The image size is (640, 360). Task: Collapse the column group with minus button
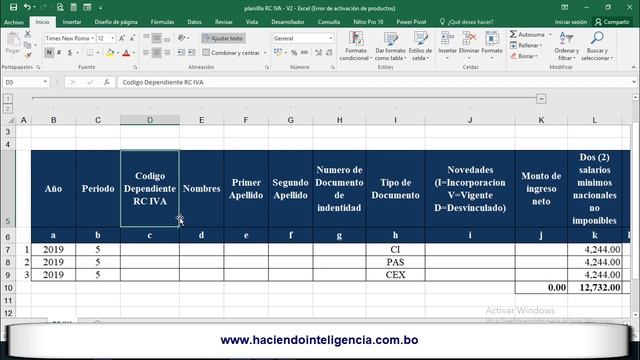pos(541,98)
